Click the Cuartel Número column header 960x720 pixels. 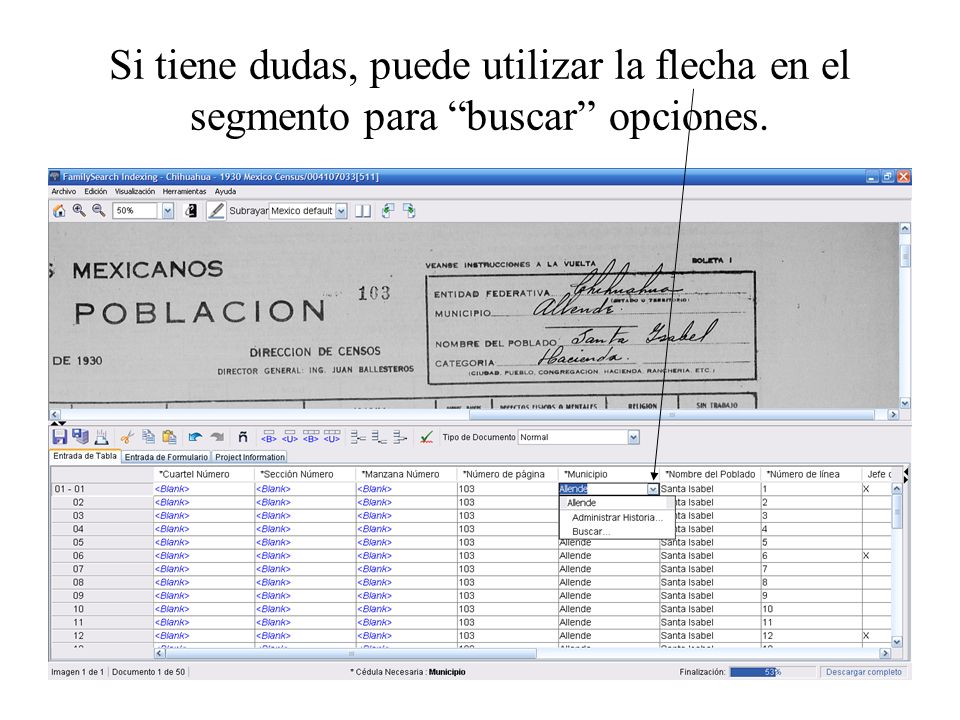[204, 474]
